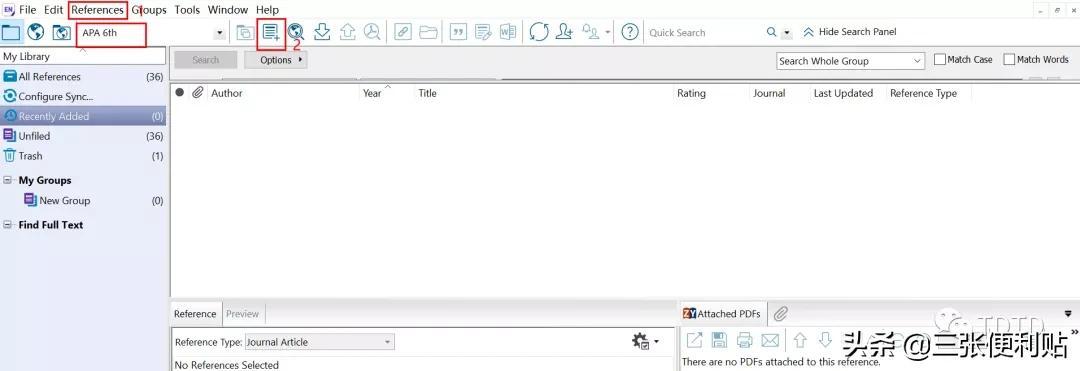Screen dimensions: 1080x371
Task: Open the References menu
Action: pyautogui.click(x=98, y=10)
